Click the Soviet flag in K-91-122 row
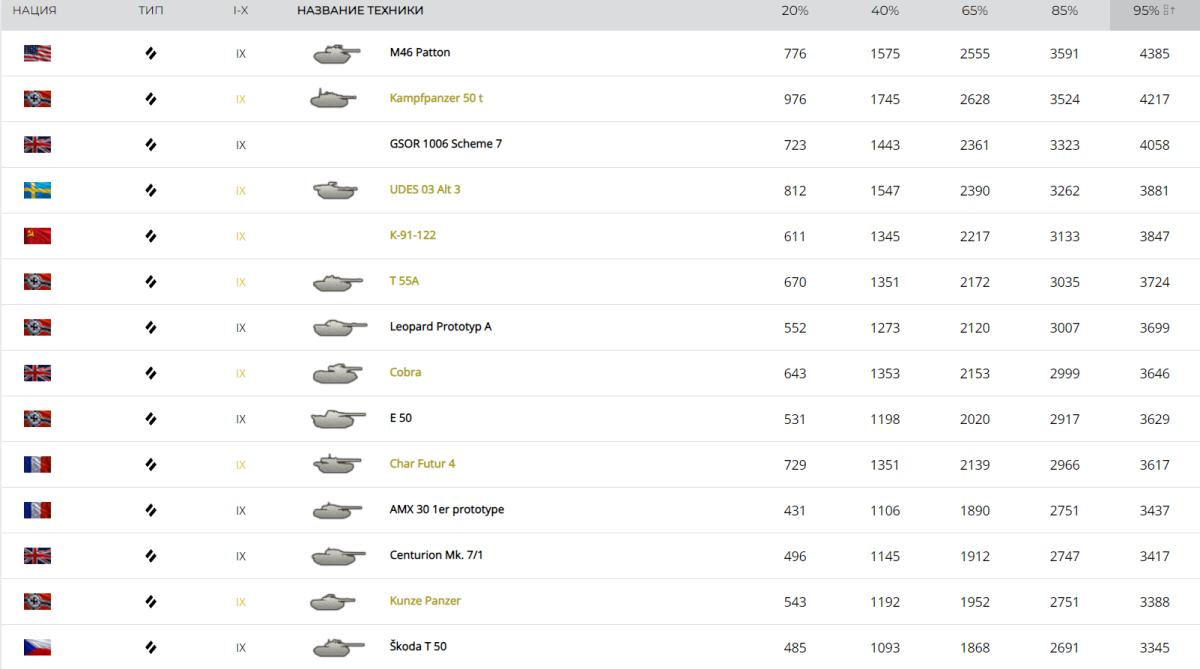Image resolution: width=1200 pixels, height=669 pixels. tap(37, 236)
